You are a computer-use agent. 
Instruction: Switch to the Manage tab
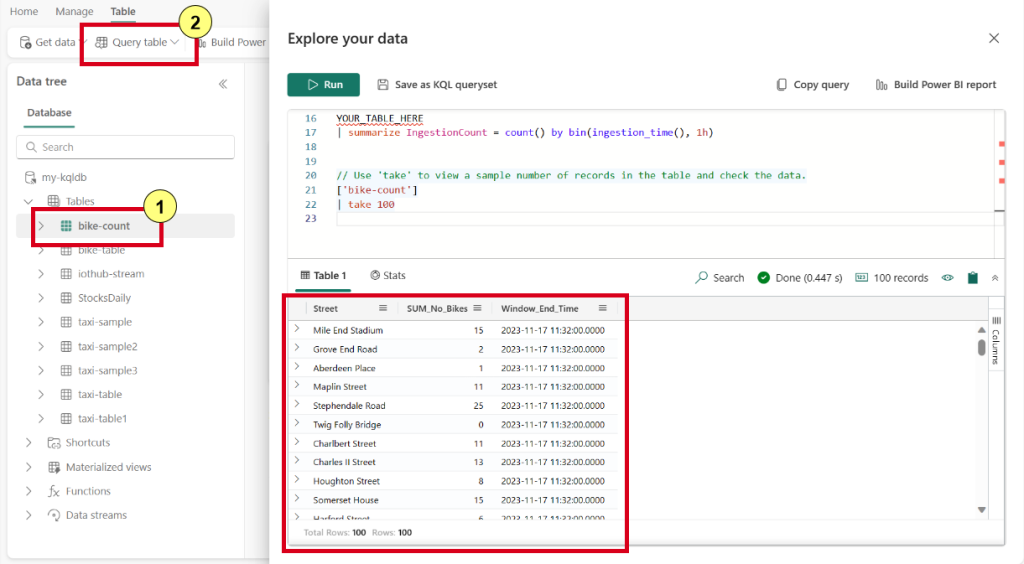click(74, 11)
